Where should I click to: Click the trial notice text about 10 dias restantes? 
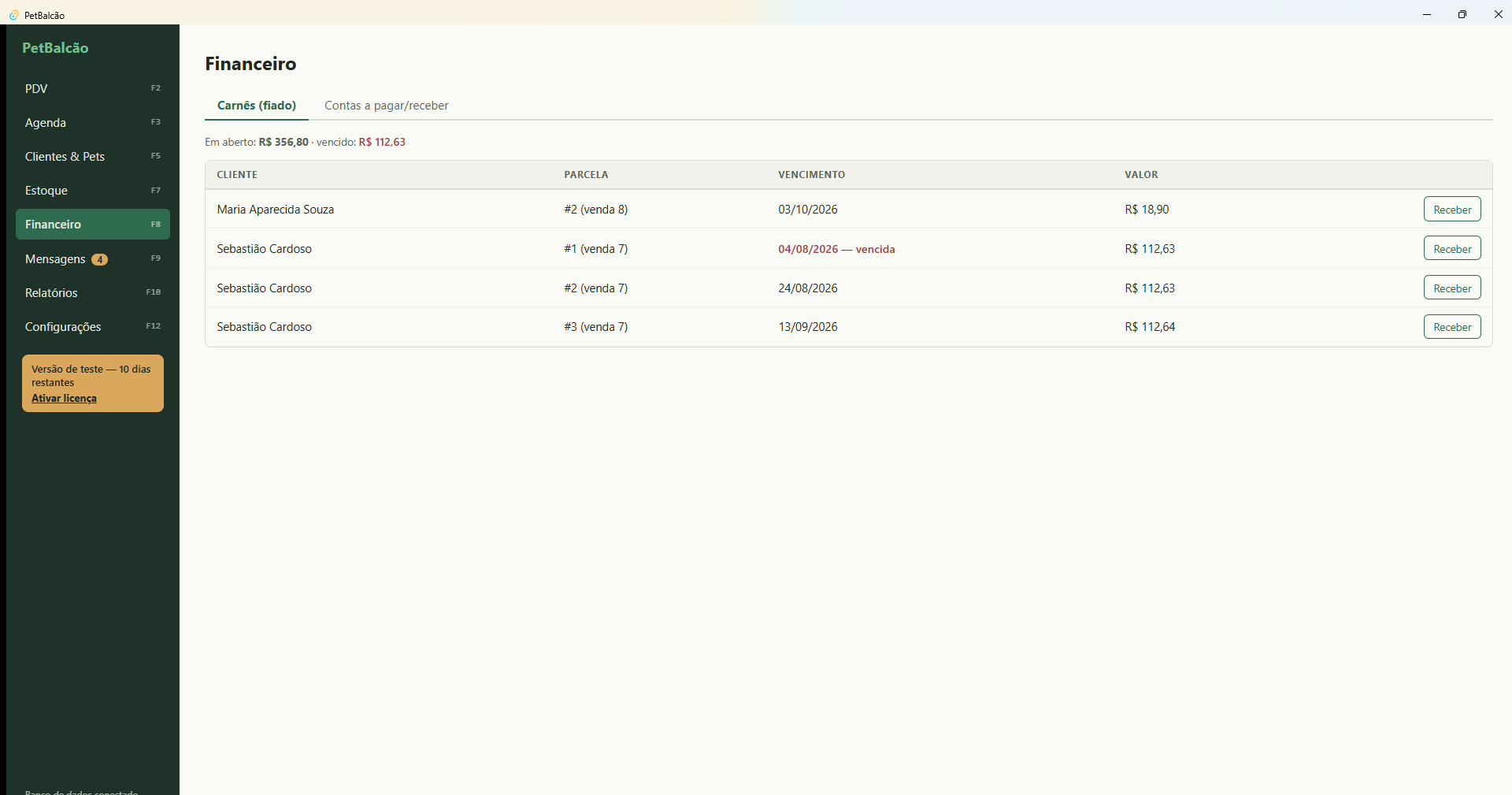click(x=91, y=376)
